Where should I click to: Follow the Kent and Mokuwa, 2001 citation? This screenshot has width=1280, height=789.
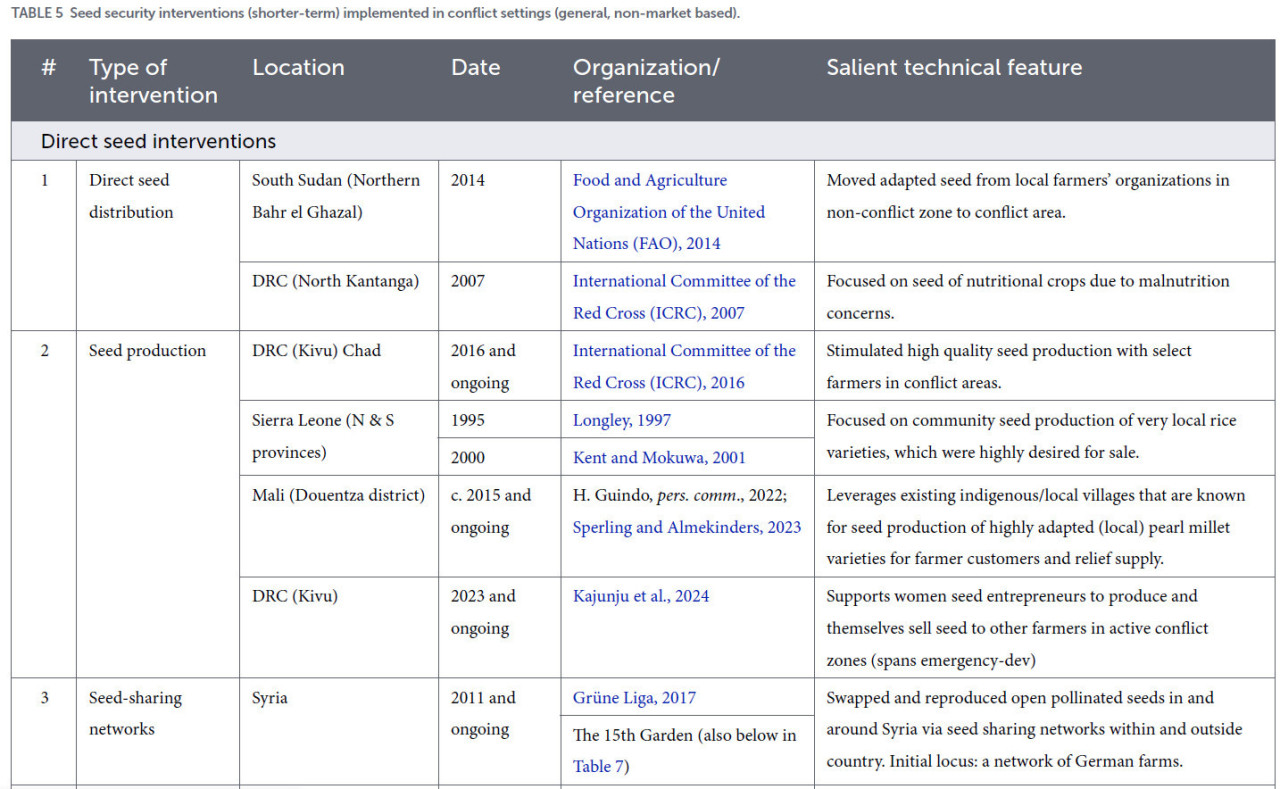[659, 457]
